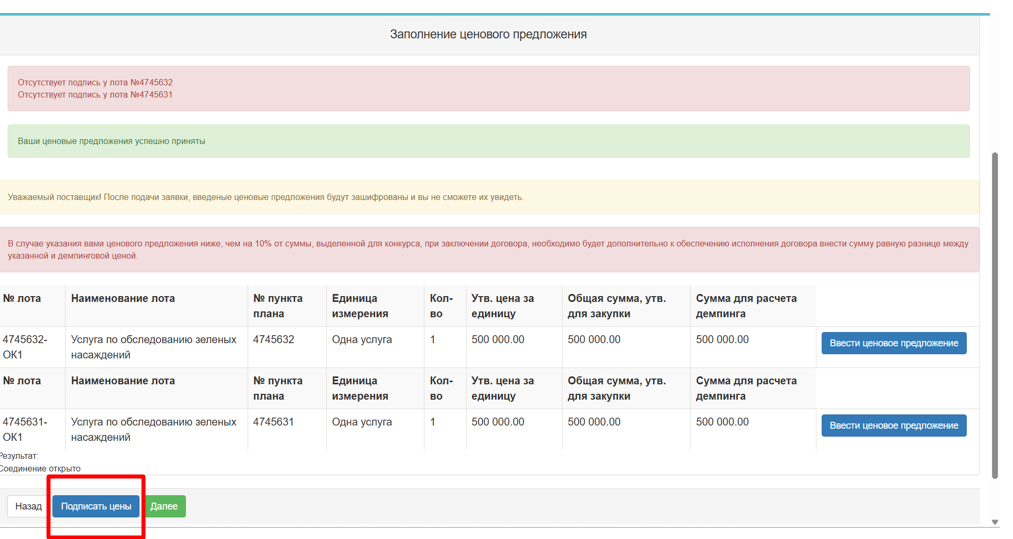Viewport: 1013px width, 539px height.
Task: Select the missing signature message for lot №4745632
Action: 95,83
